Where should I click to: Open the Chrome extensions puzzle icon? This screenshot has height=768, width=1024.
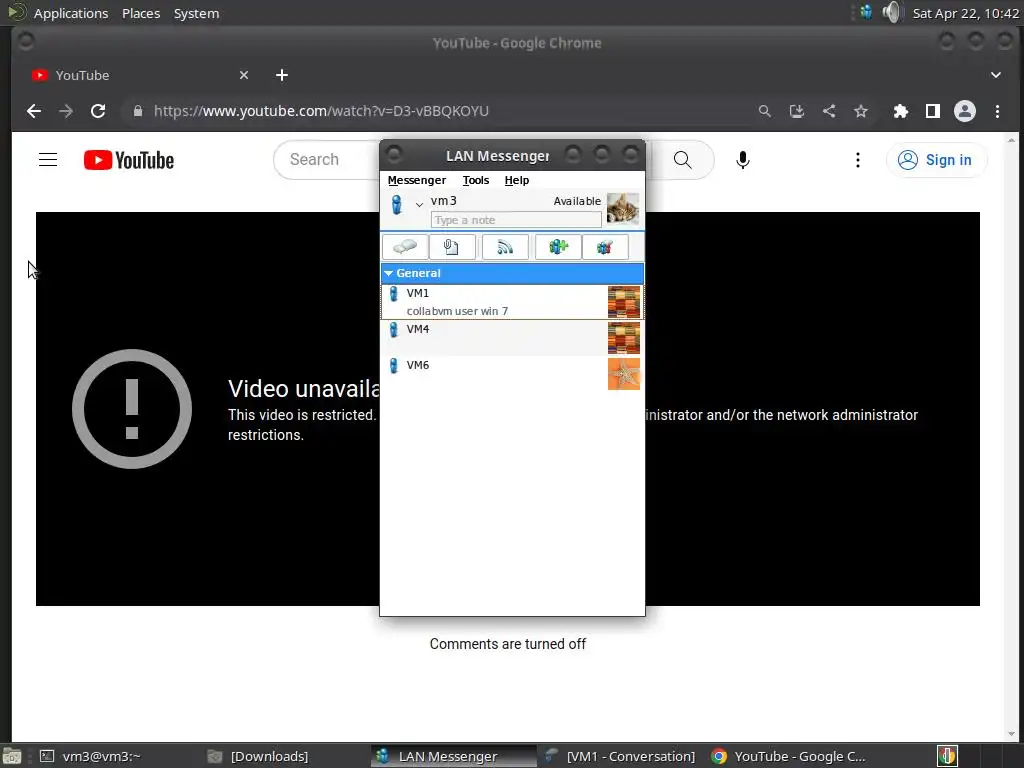point(901,111)
